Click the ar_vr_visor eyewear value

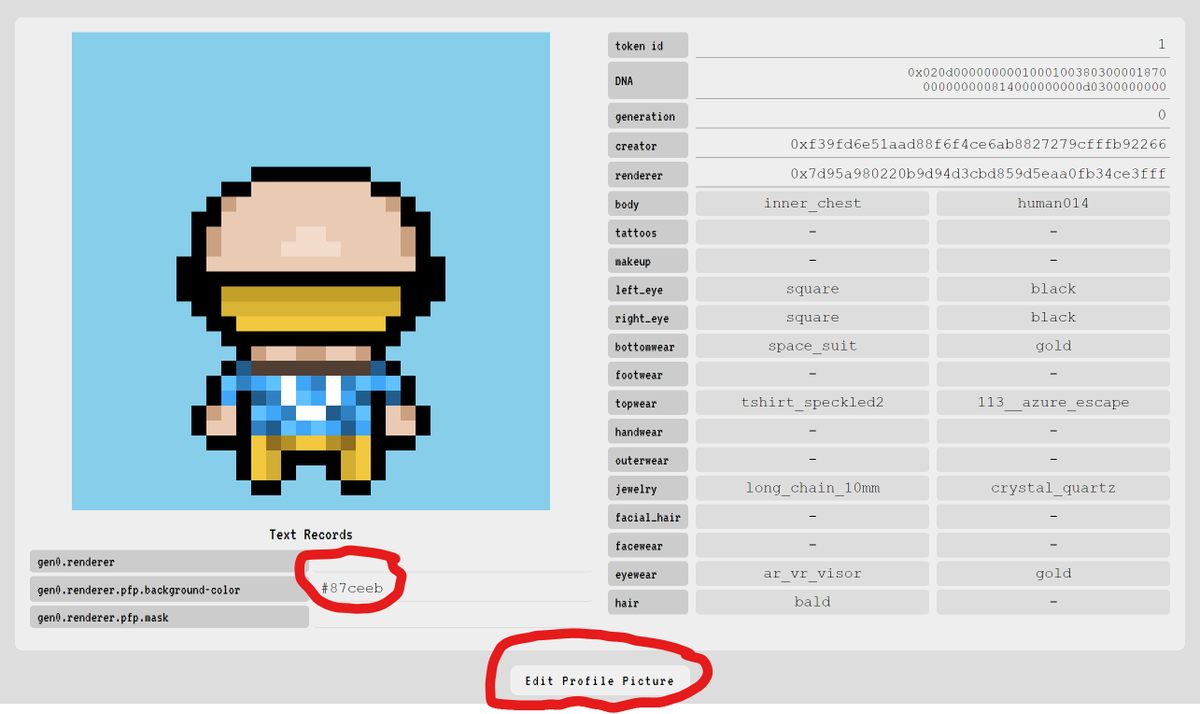click(x=812, y=574)
